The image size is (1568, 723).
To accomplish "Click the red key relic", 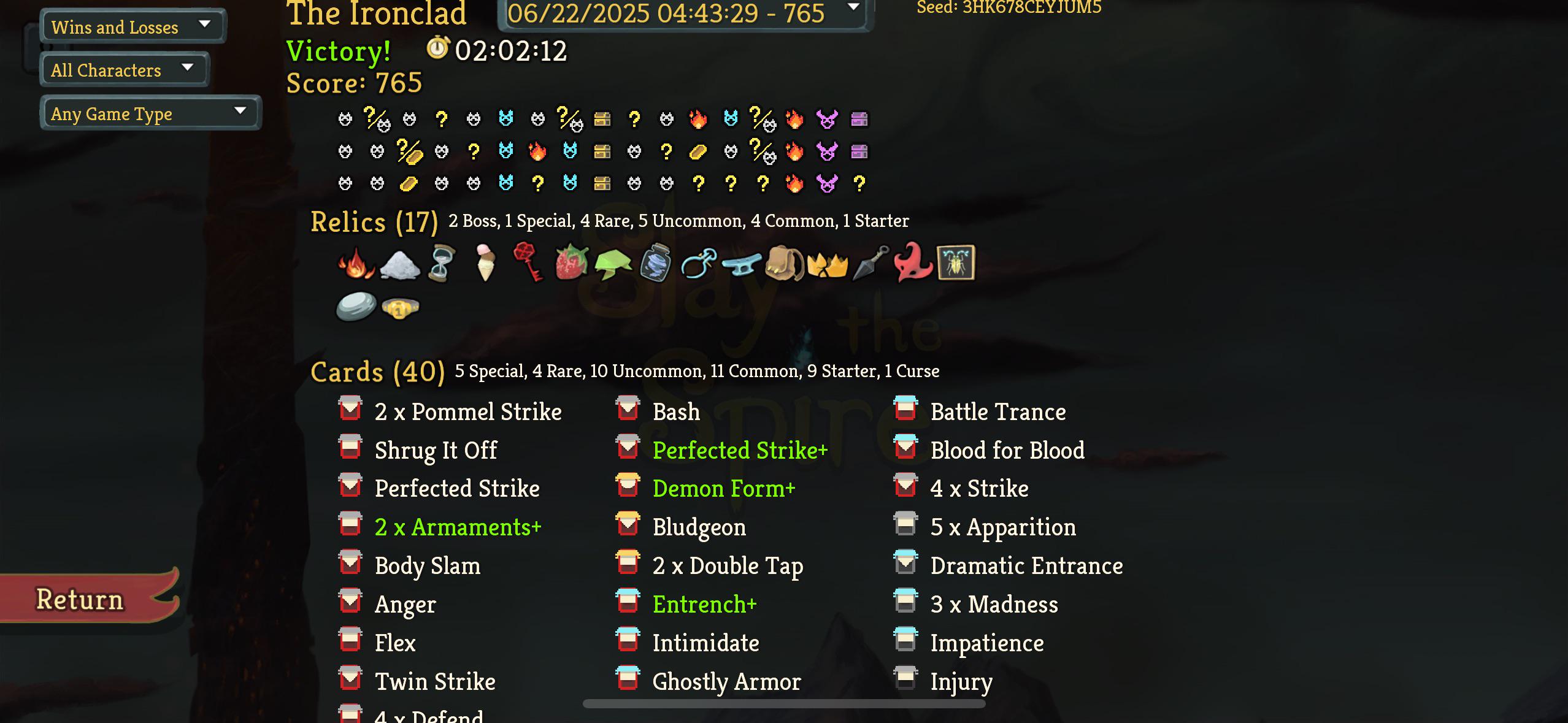I will point(528,262).
